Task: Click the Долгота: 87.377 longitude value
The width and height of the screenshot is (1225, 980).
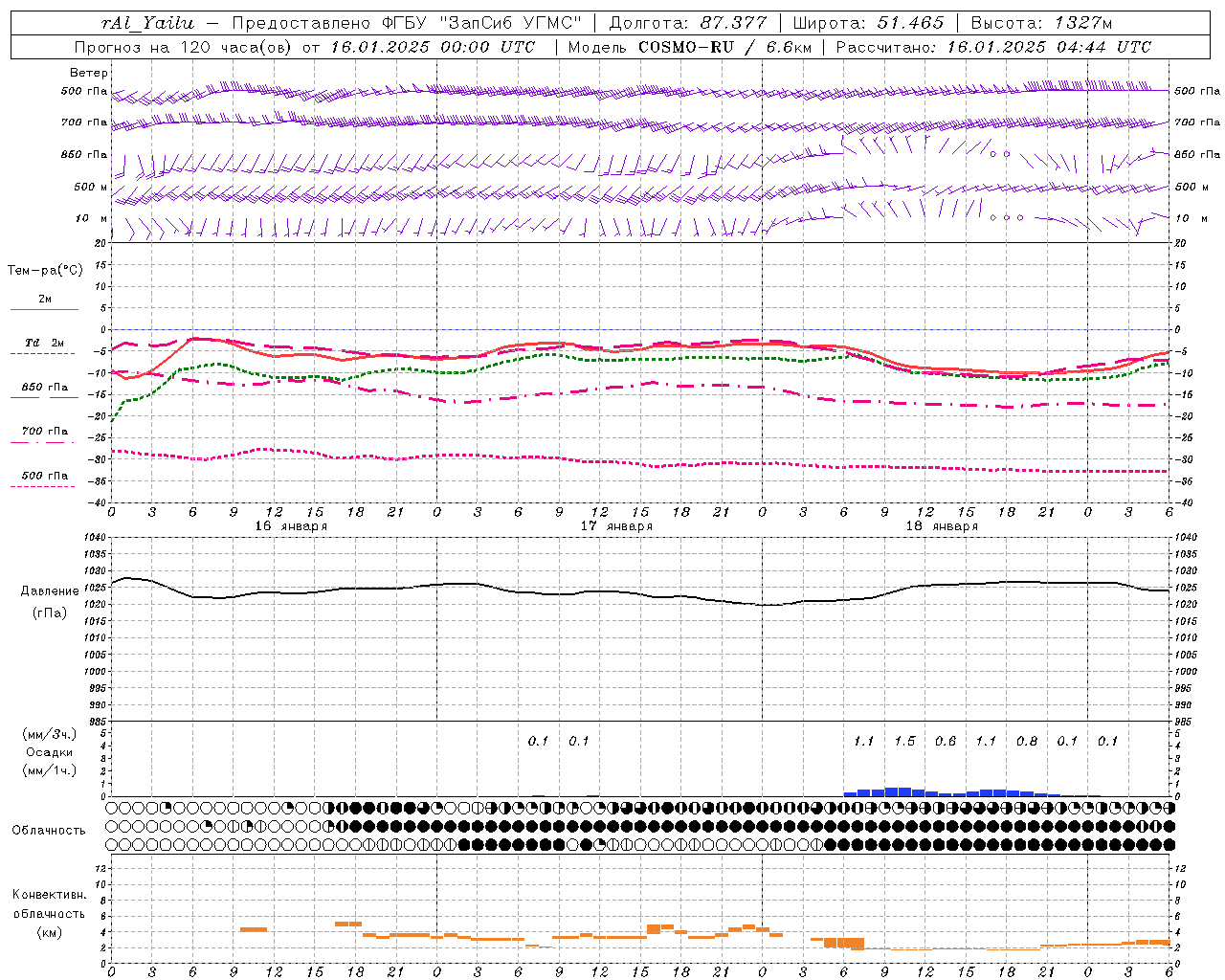Action: coord(688,23)
